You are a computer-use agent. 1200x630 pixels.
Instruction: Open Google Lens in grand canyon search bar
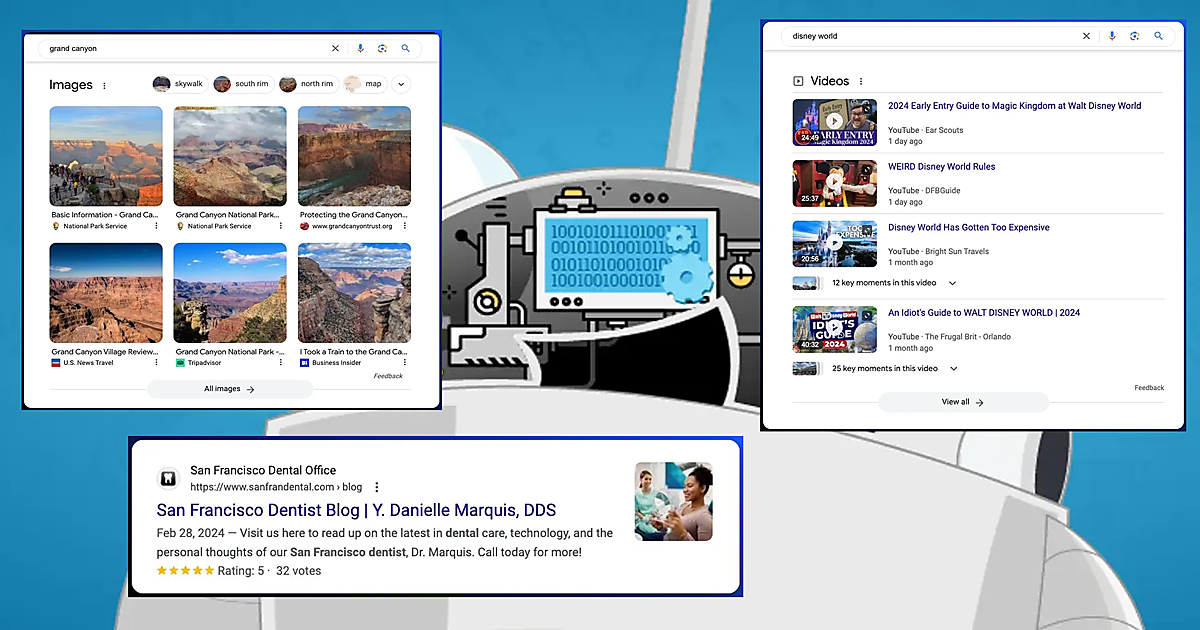click(x=382, y=48)
